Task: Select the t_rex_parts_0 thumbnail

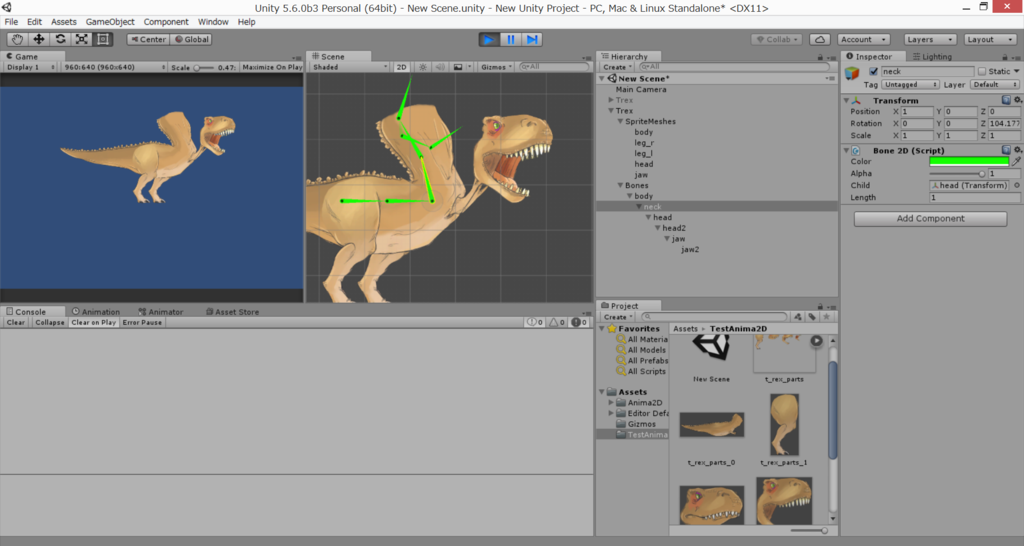Action: (x=711, y=425)
